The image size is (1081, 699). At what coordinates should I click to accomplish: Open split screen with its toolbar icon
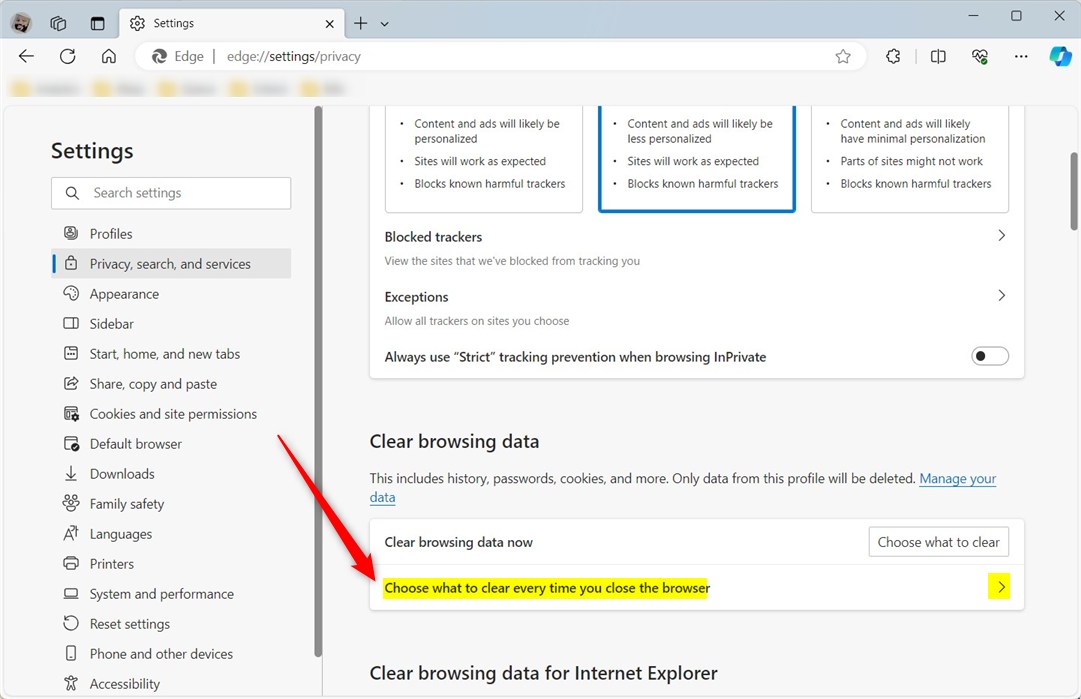938,56
